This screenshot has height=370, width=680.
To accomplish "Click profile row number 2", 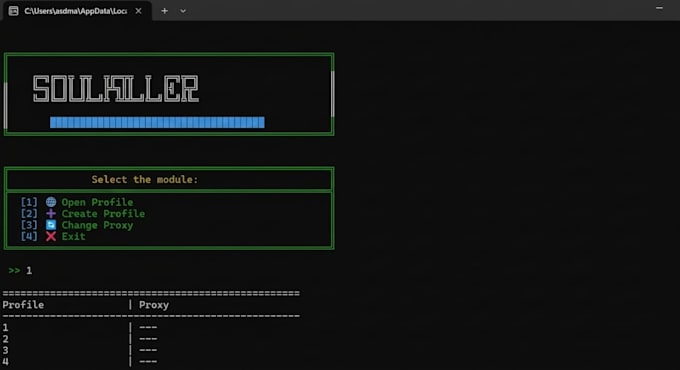I will tap(5, 339).
